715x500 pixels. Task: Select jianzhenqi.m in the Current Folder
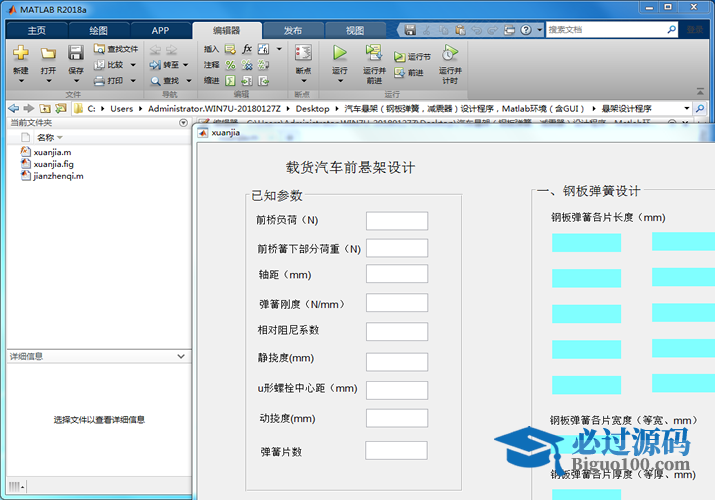[x=58, y=176]
